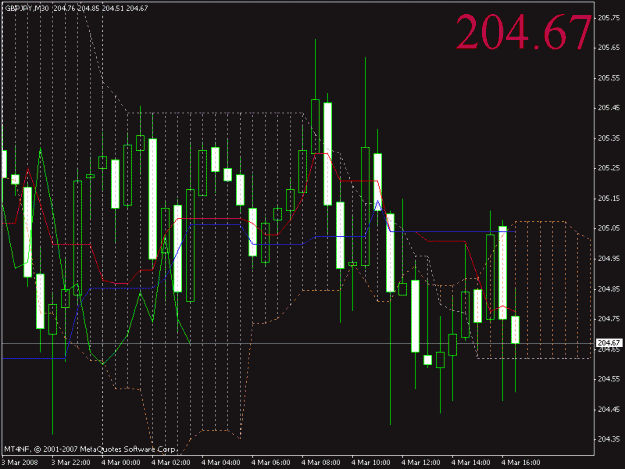This screenshot has height=469, width=625.
Task: Click the 4 Mar 08:00 time label
Action: [321, 462]
